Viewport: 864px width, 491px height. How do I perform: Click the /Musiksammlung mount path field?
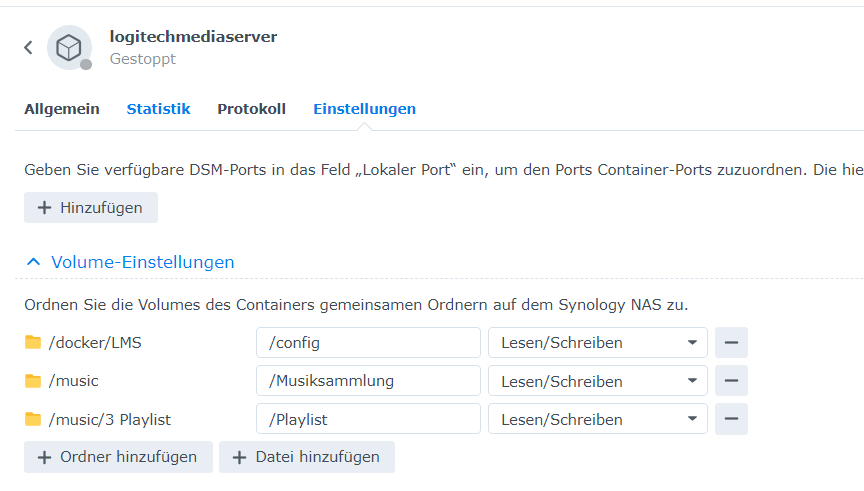click(x=368, y=381)
